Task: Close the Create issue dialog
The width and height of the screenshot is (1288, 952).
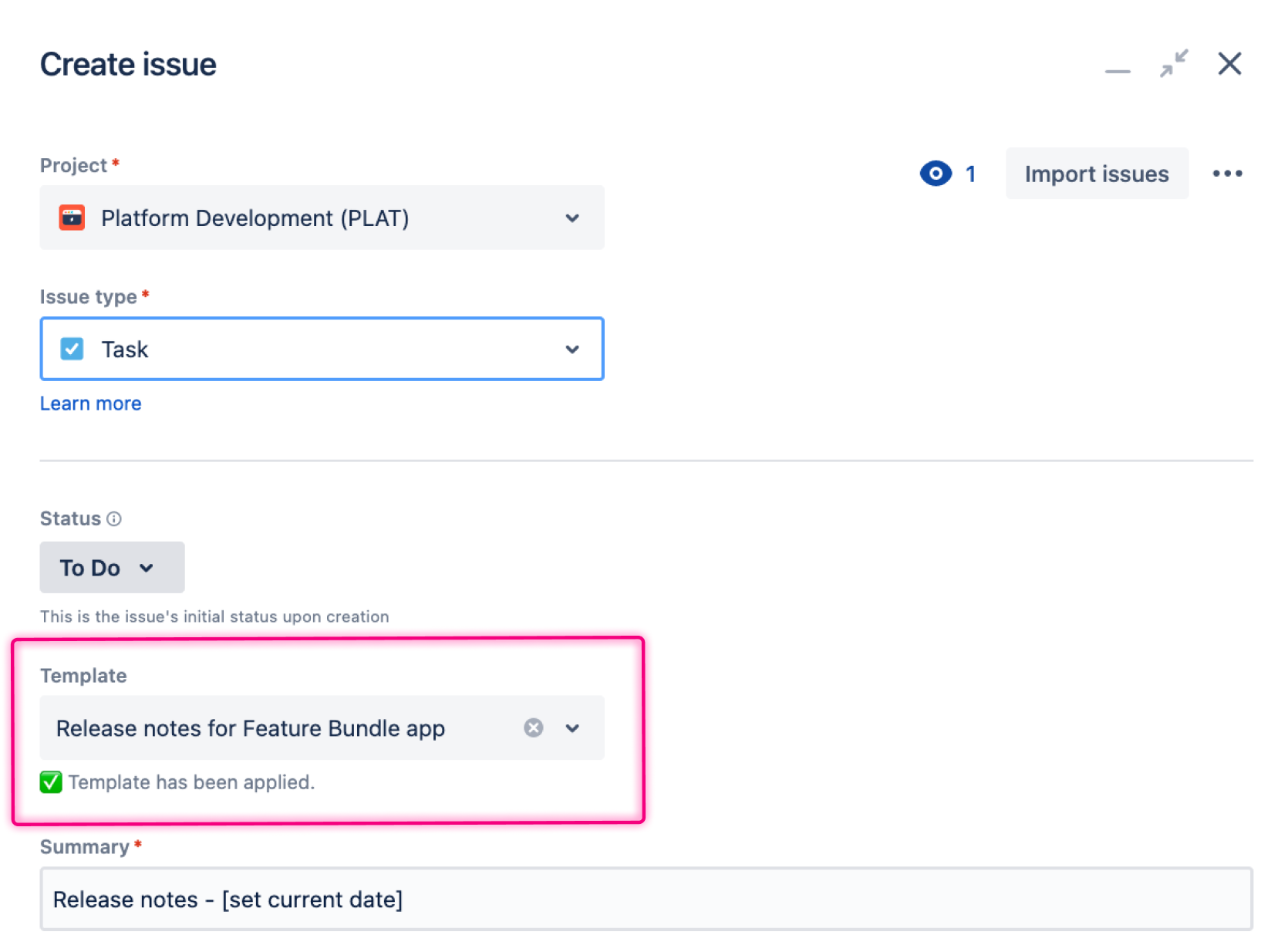Action: [x=1229, y=63]
